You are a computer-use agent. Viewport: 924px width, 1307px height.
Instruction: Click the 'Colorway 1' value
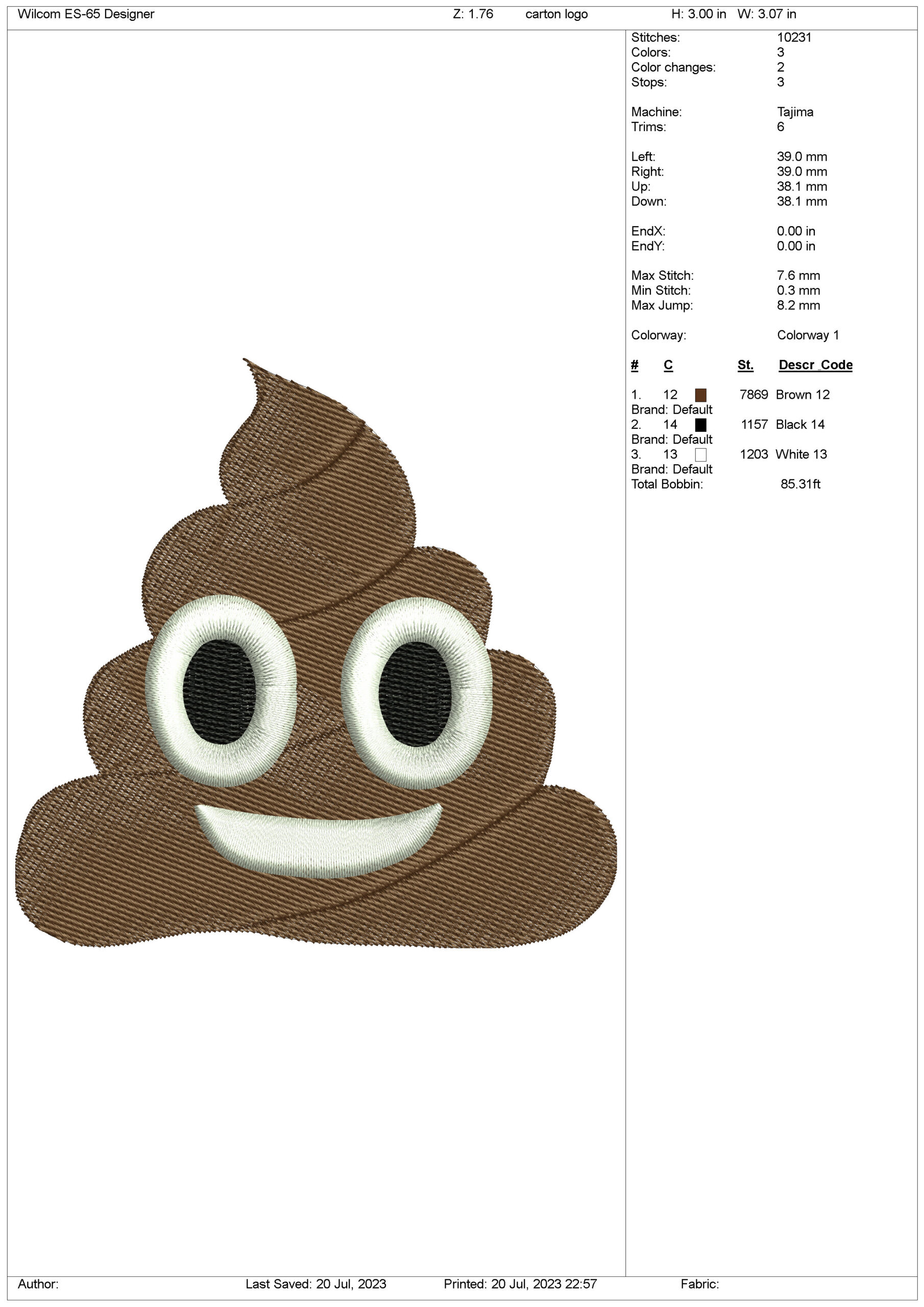[807, 335]
